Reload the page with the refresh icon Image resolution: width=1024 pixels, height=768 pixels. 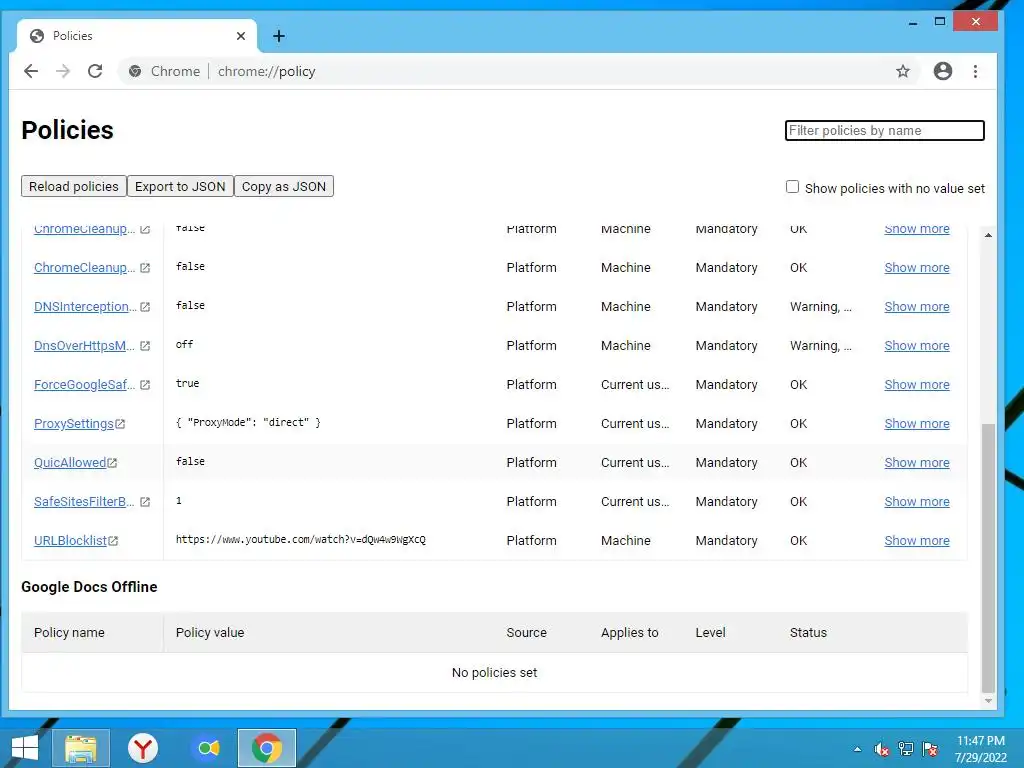click(x=95, y=71)
